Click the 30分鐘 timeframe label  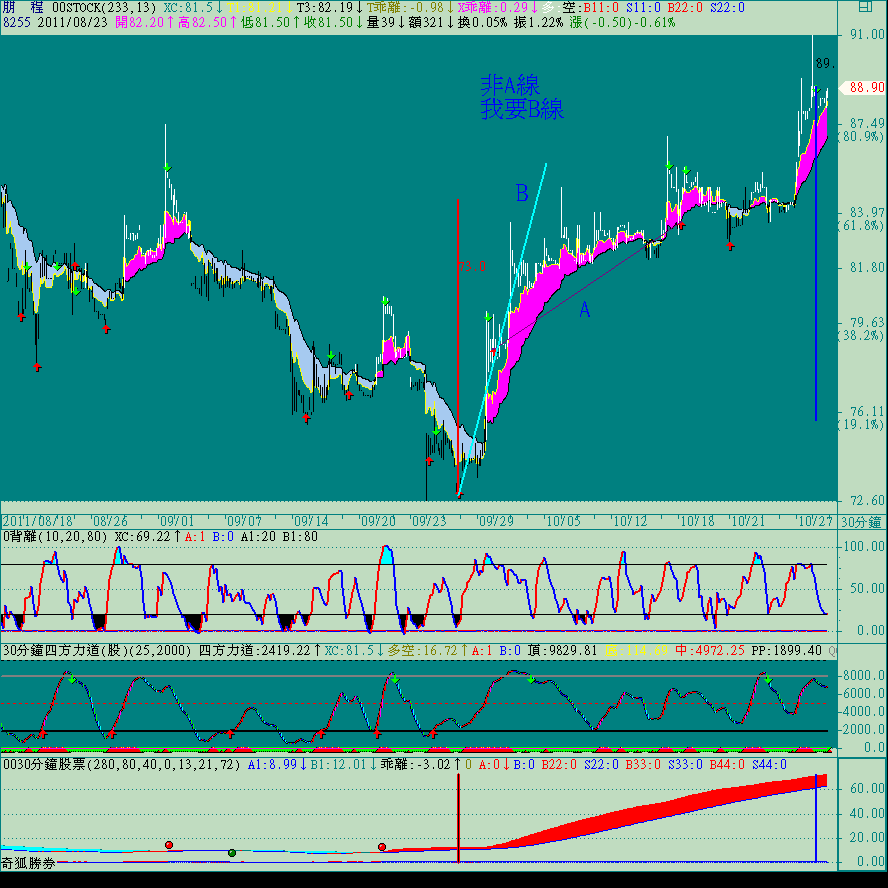click(x=861, y=522)
